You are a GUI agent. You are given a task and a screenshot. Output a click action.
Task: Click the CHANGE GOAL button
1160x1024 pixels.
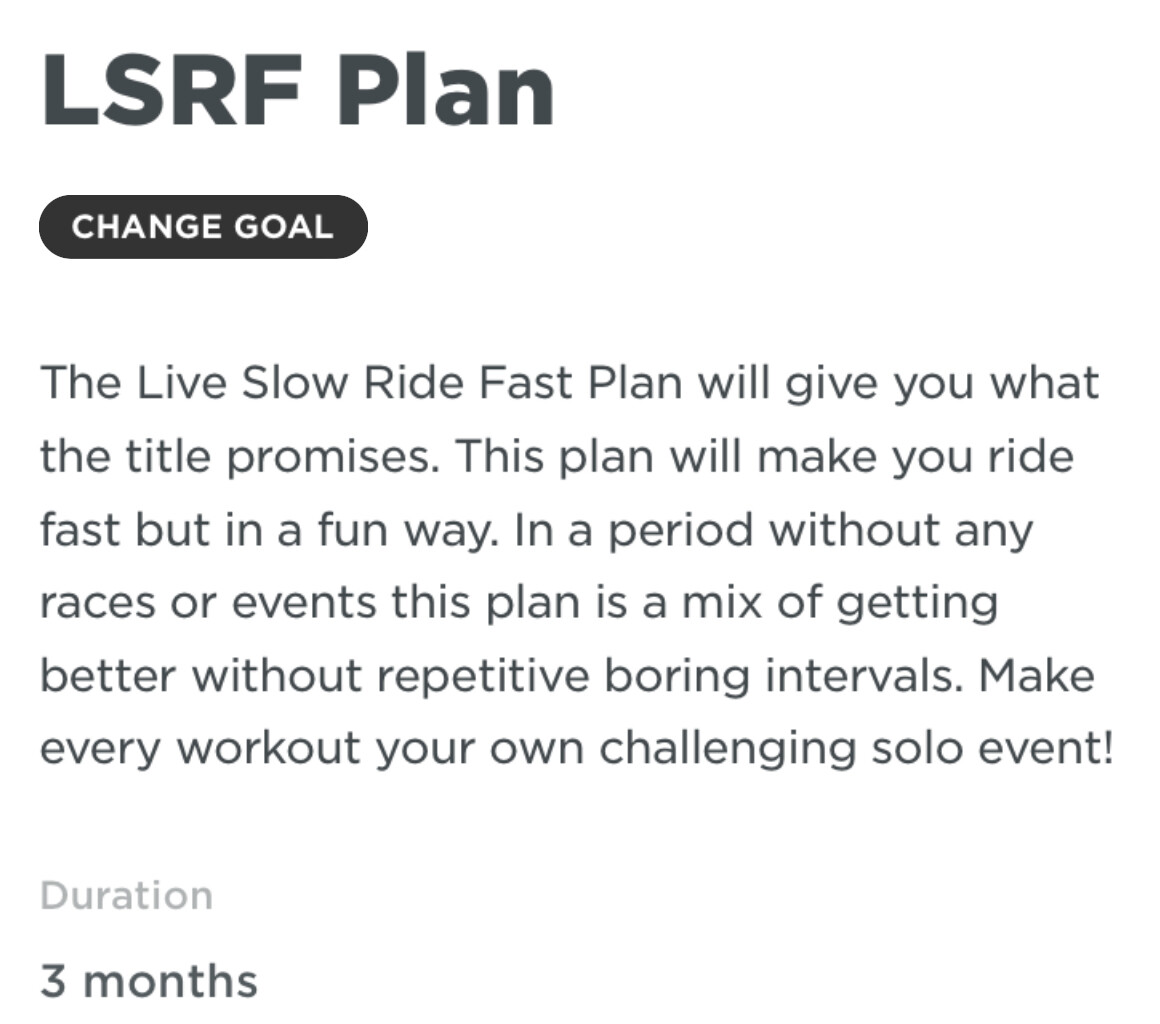point(203,227)
